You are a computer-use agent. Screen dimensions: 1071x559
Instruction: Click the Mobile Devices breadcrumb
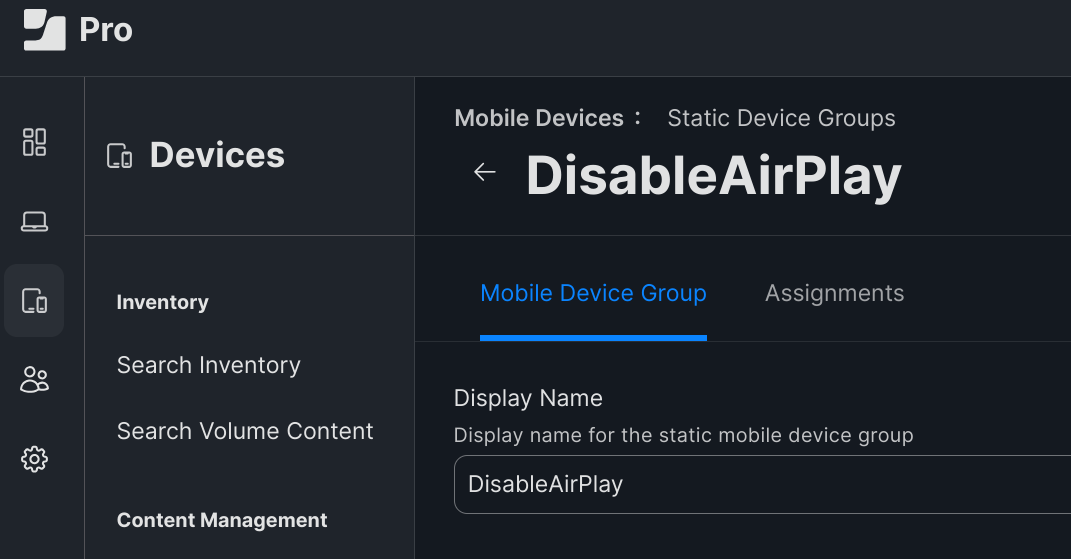539,118
